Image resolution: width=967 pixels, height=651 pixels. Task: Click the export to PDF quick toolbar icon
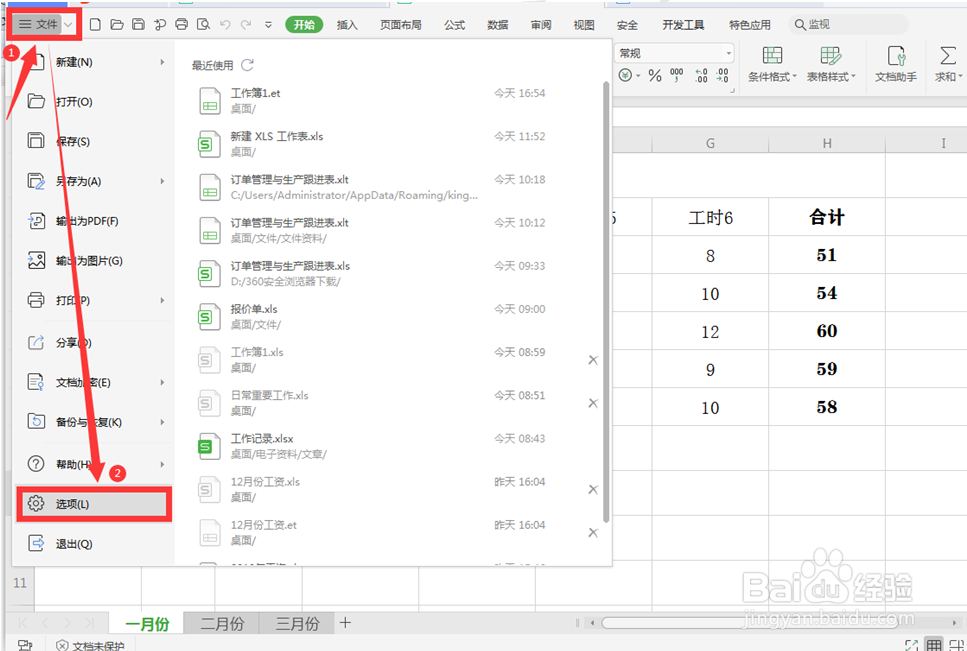point(160,25)
